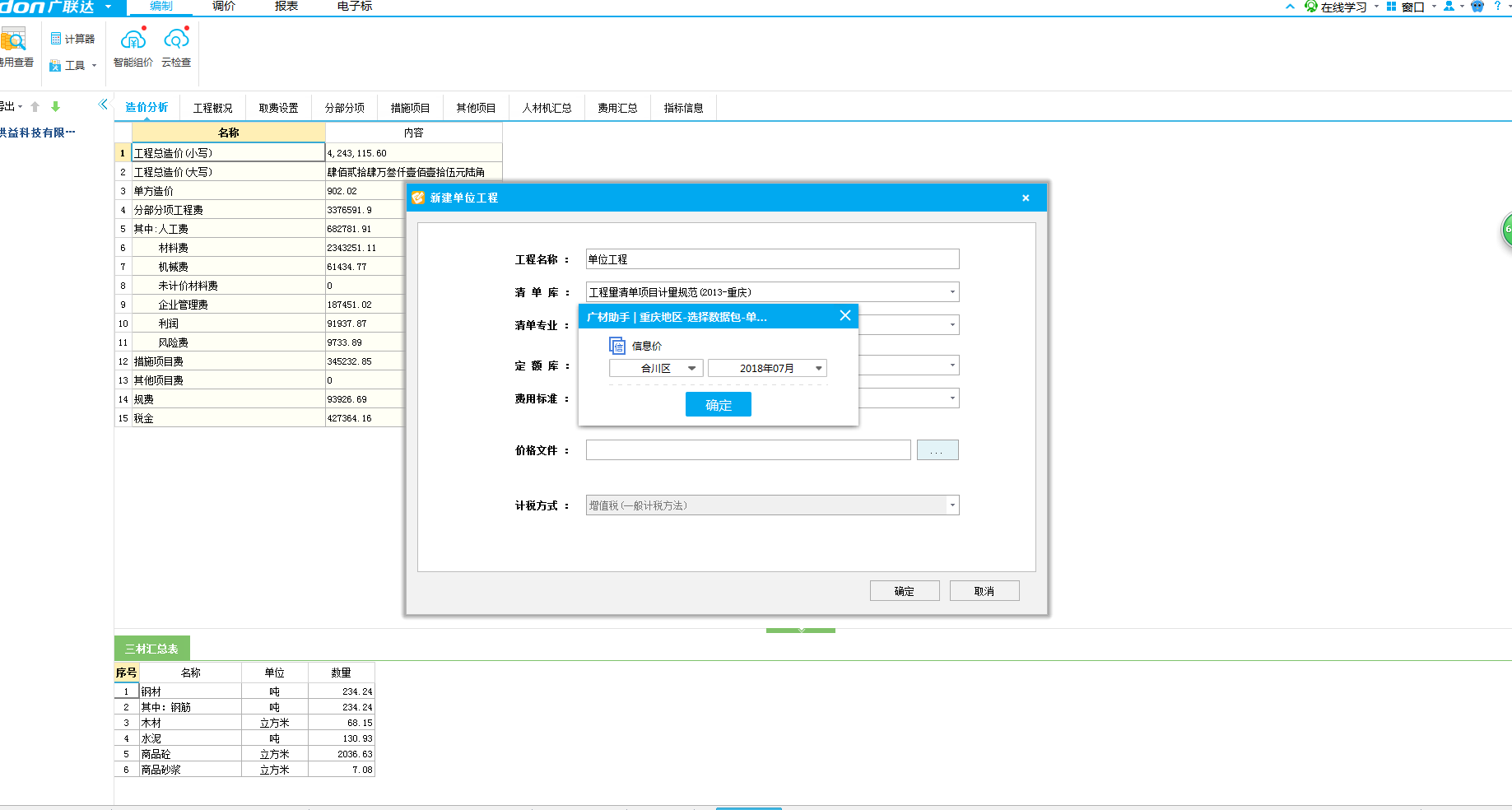Select the 其他项目 tab
Image resolution: width=1512 pixels, height=810 pixels.
tap(476, 108)
